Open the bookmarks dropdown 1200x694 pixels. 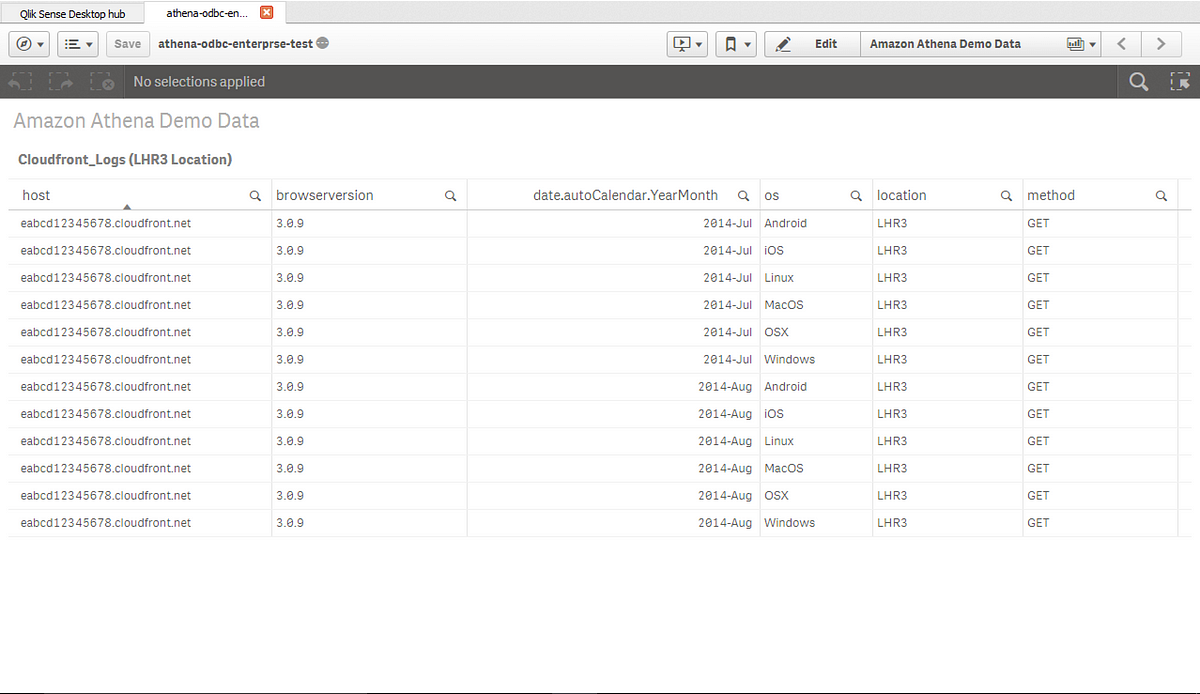(734, 44)
